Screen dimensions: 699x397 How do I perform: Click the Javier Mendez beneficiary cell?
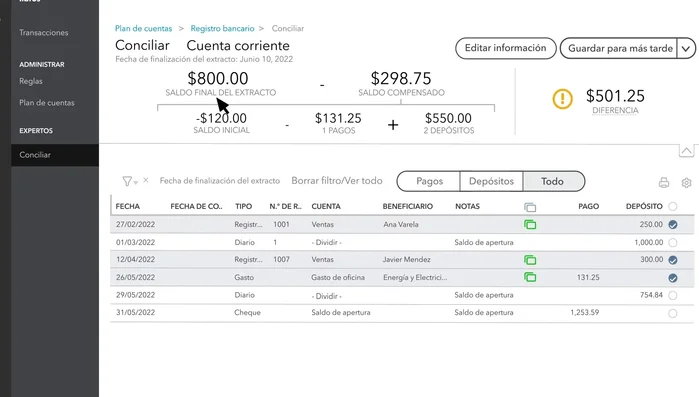click(x=407, y=259)
